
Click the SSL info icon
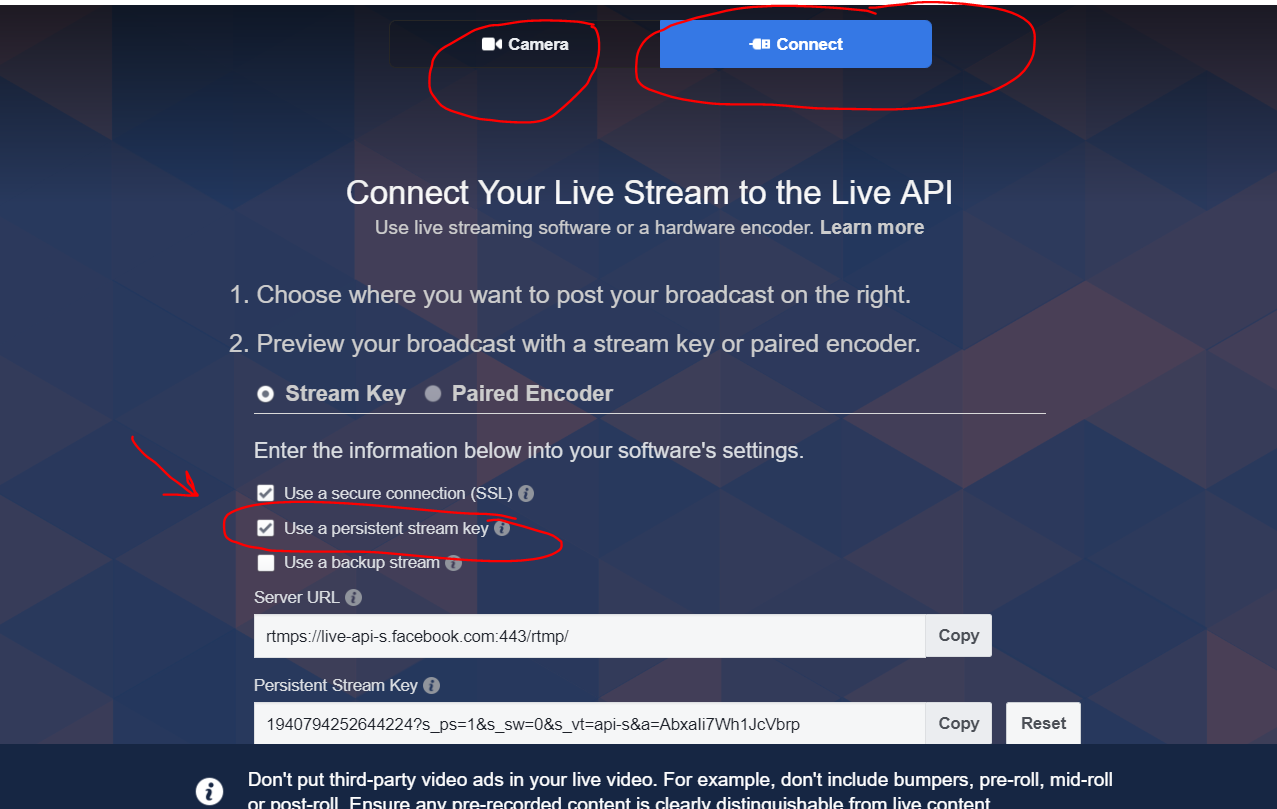pos(526,494)
